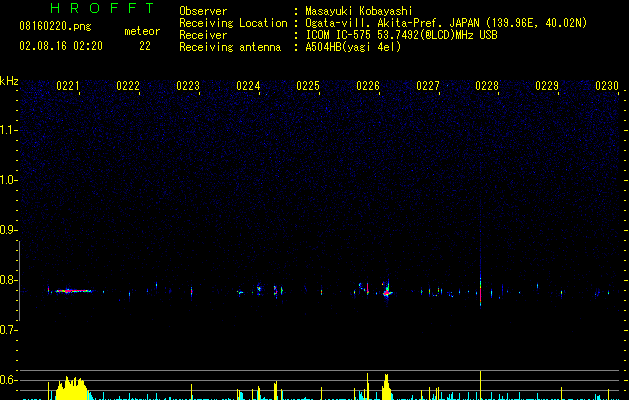This screenshot has height=400, width=629.
Task: Click the meteor count value 22
Action: [145, 46]
